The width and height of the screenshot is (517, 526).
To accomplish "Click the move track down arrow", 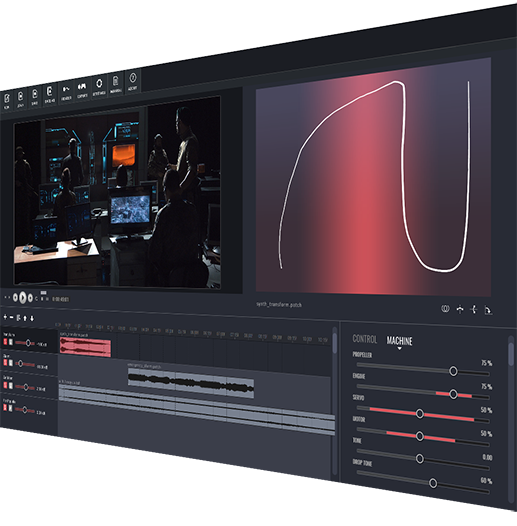I will pos(32,318).
